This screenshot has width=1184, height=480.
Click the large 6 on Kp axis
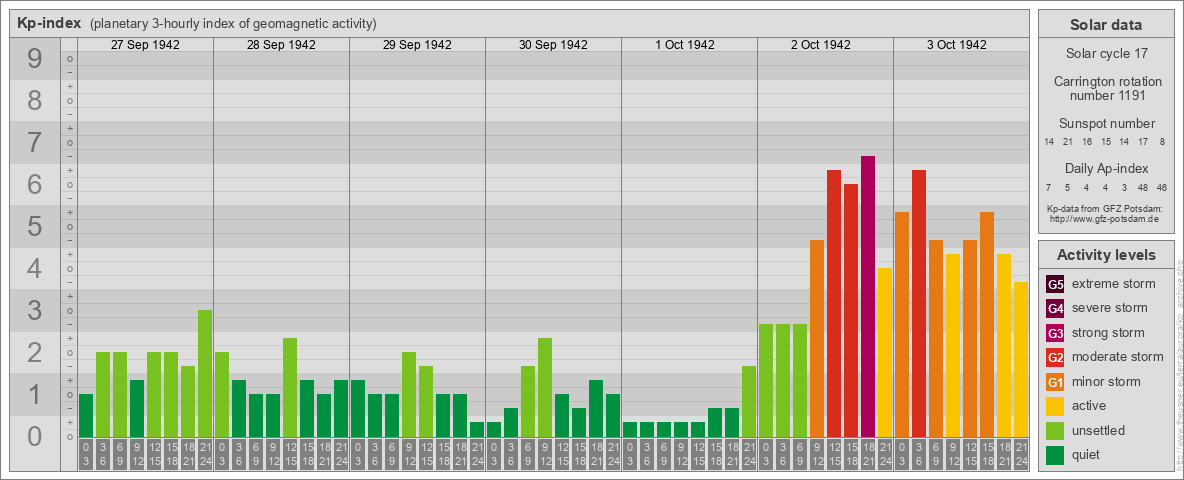pos(35,185)
